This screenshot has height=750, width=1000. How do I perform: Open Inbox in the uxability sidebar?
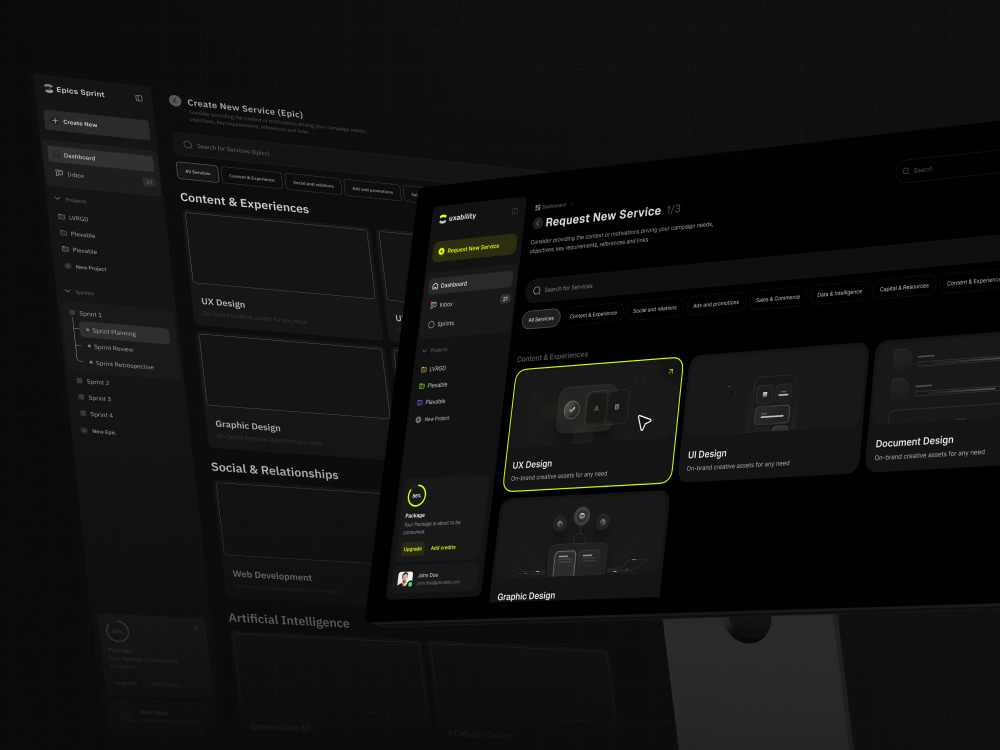(x=469, y=302)
